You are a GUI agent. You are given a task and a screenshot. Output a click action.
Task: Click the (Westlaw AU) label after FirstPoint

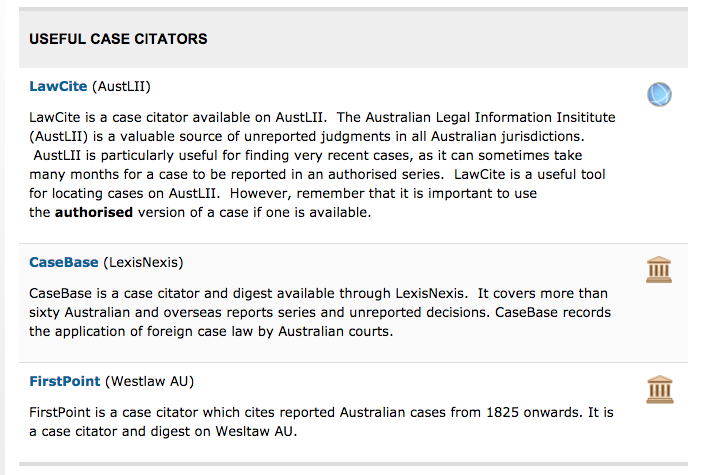click(149, 381)
